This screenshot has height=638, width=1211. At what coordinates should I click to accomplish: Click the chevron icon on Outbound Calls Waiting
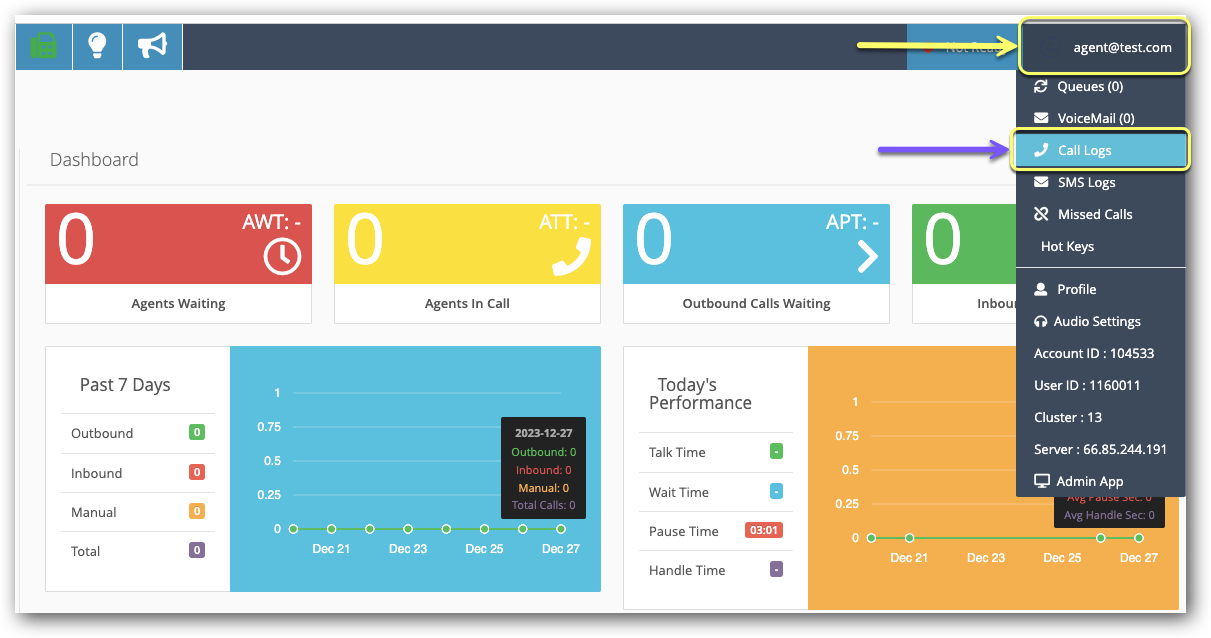867,257
